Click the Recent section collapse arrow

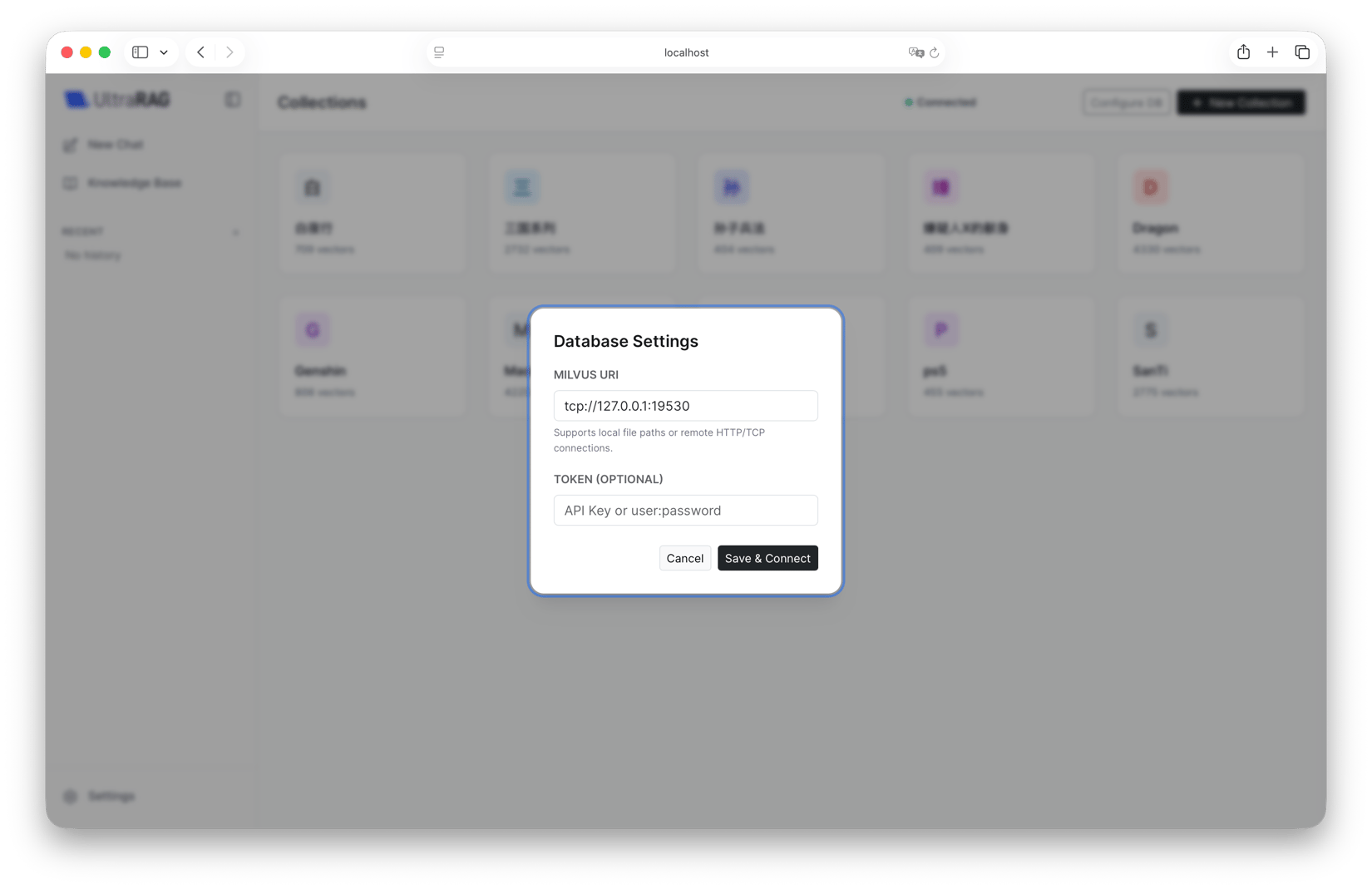236,232
